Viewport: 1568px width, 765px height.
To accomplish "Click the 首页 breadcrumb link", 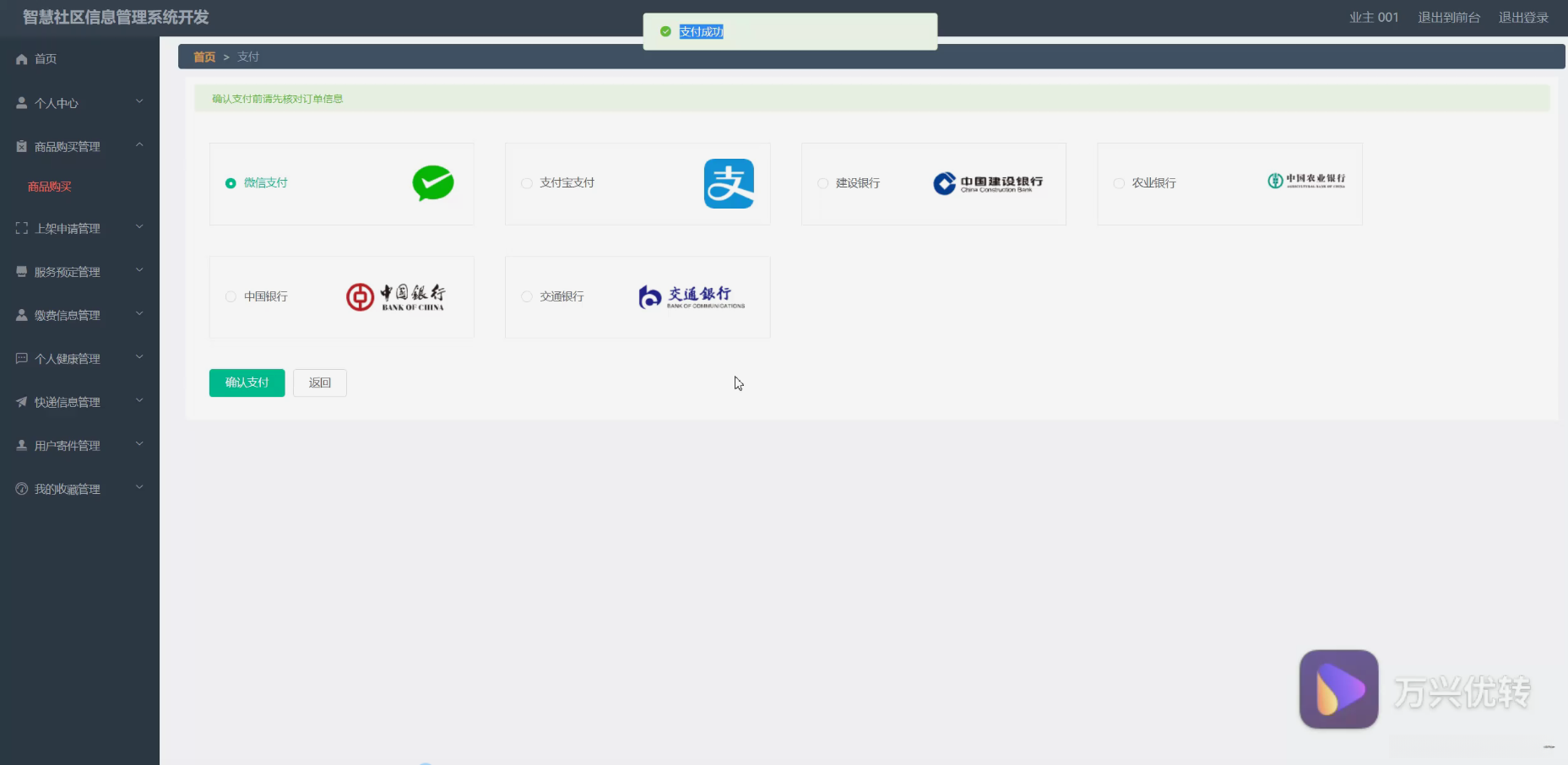I will (x=204, y=57).
